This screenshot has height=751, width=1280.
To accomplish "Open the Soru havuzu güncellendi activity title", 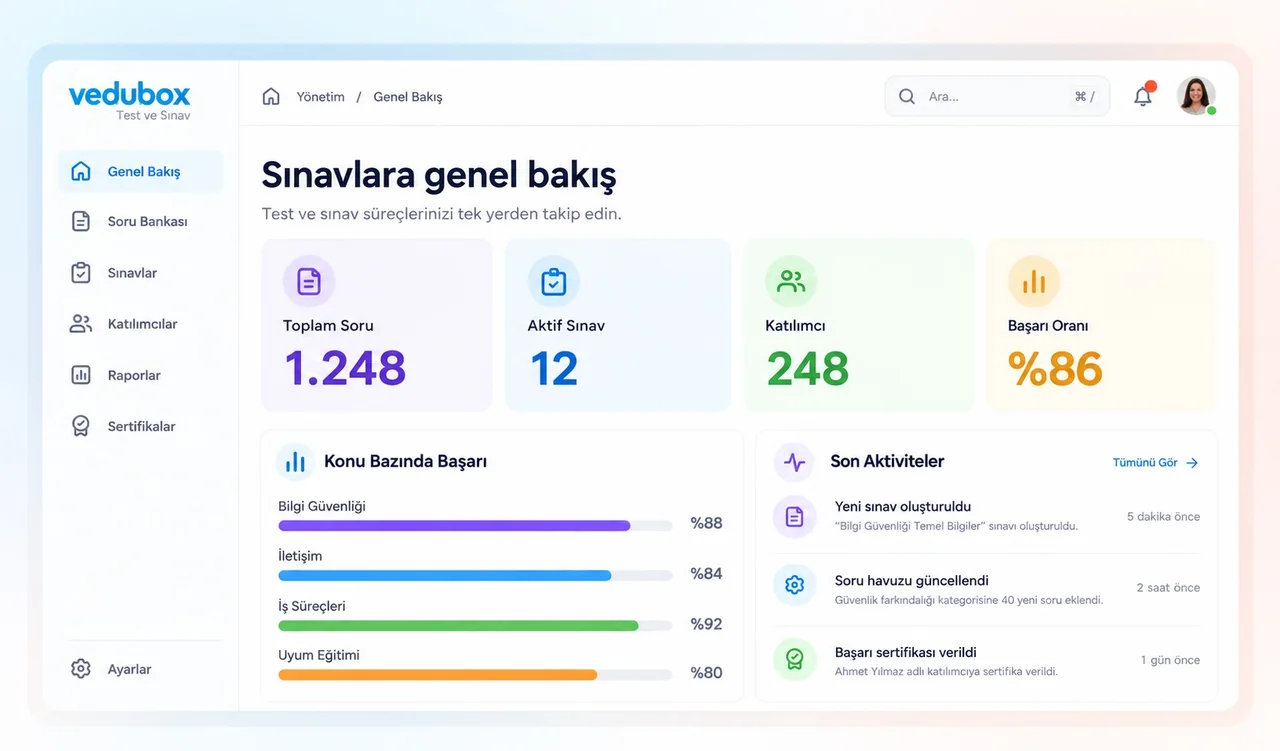I will [912, 581].
